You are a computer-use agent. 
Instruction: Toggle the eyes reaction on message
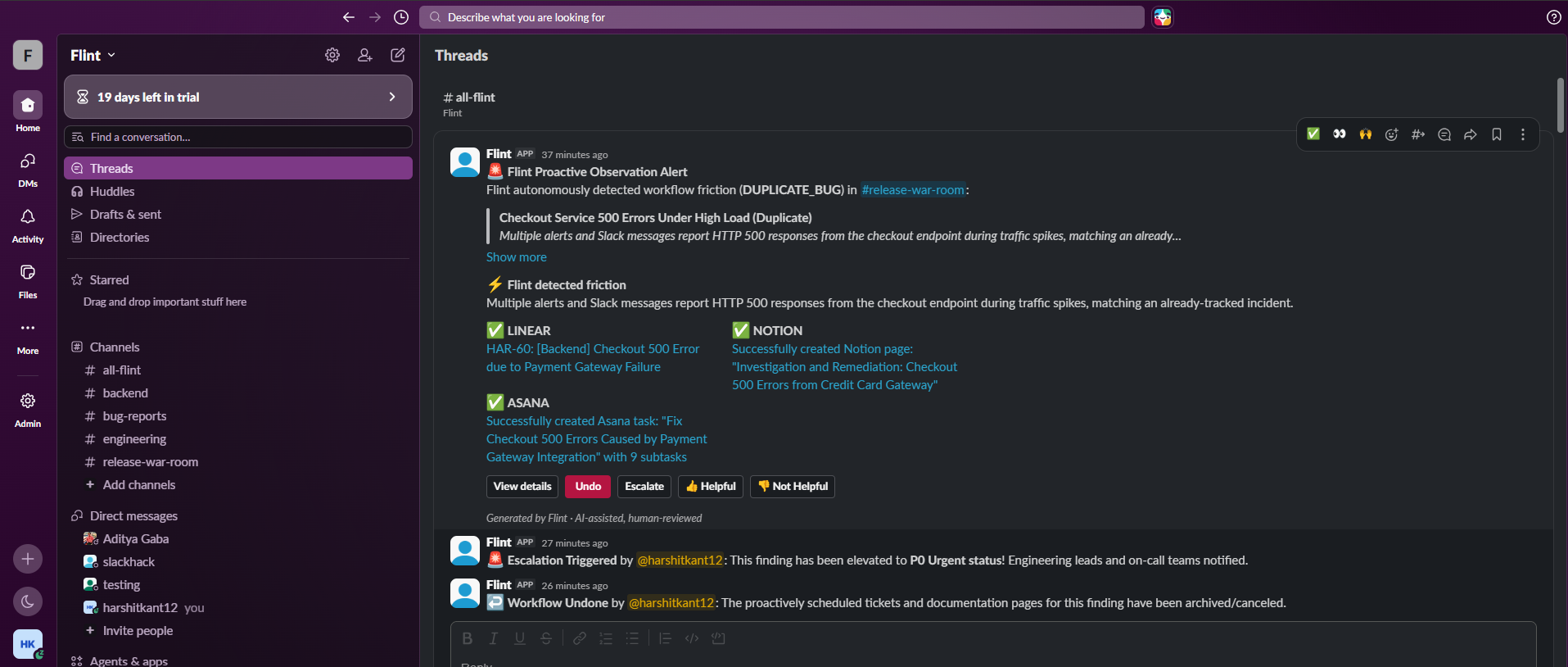pos(1340,134)
